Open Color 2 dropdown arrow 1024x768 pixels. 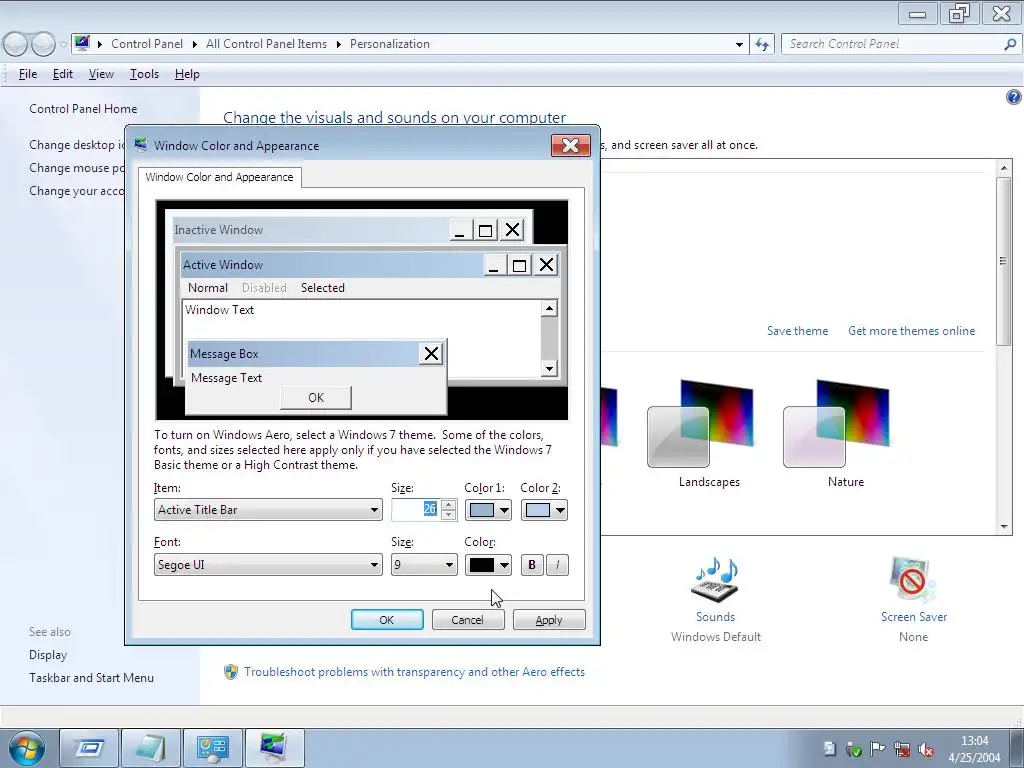point(560,511)
